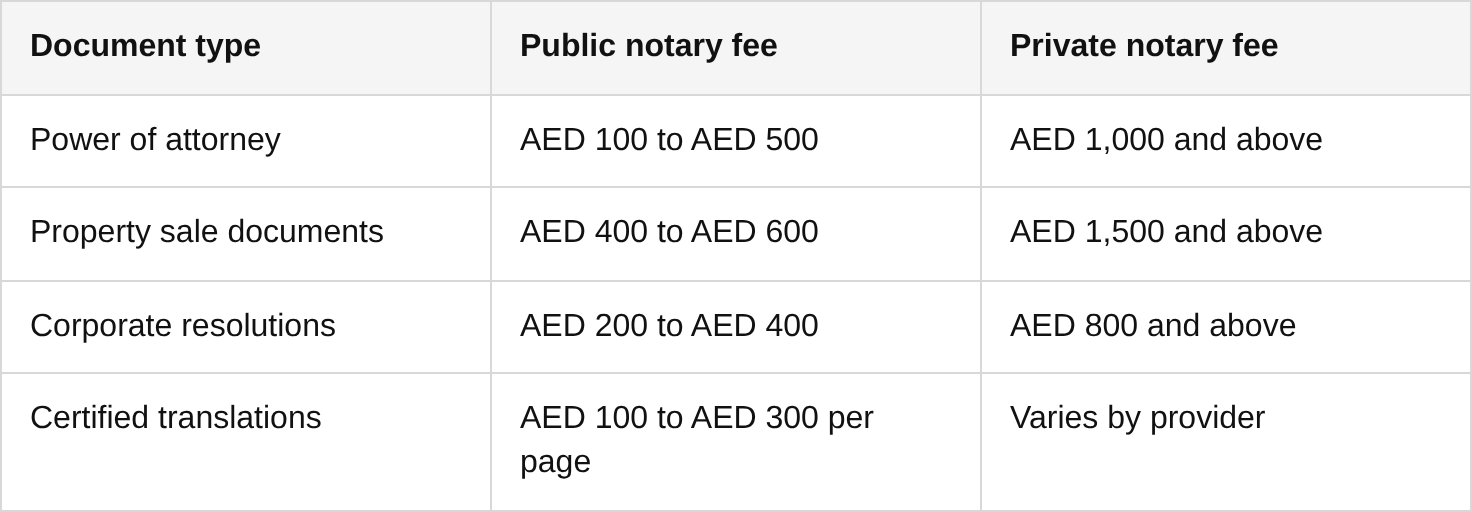Screen dimensions: 1472x512
Task: Select the Property sale documents cell
Action: pos(206,232)
